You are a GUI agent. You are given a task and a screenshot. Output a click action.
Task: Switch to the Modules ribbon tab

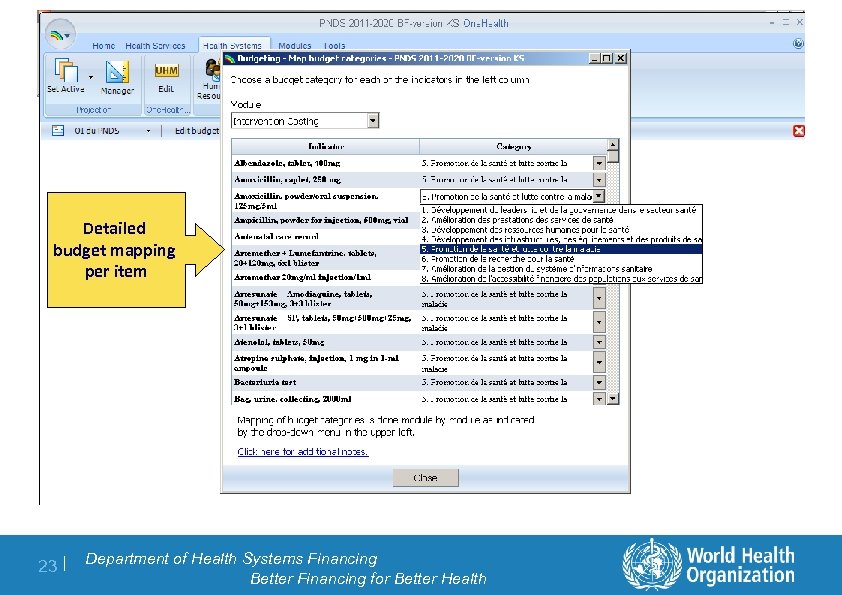coord(294,45)
